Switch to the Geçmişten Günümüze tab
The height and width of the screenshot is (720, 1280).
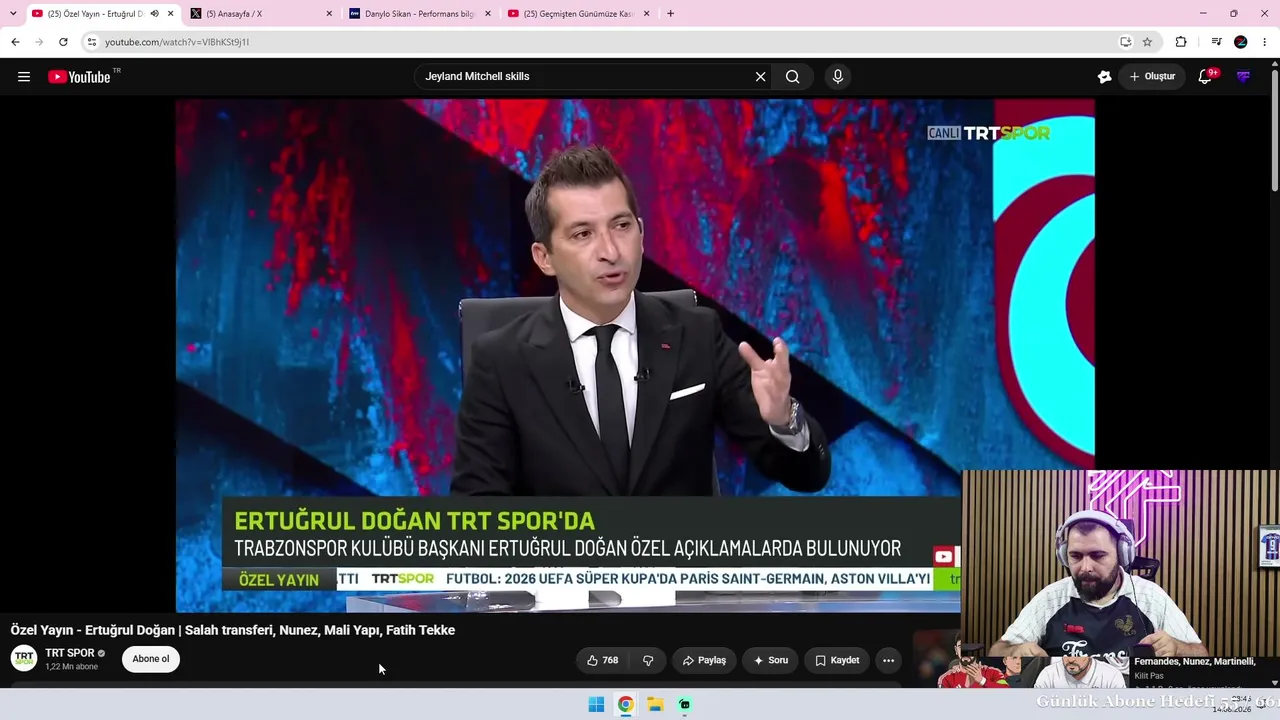pyautogui.click(x=579, y=14)
